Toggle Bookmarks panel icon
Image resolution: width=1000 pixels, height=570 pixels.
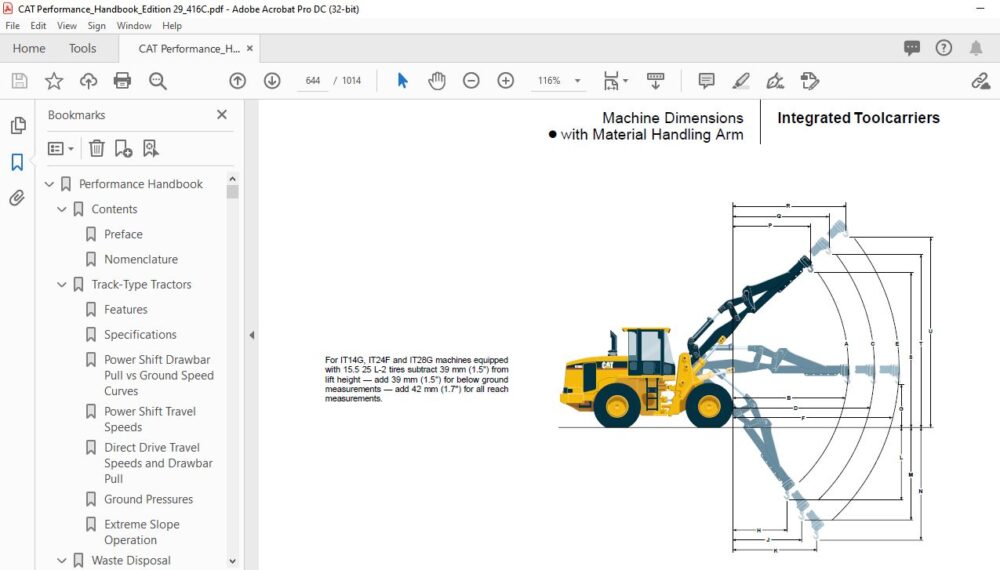click(17, 162)
